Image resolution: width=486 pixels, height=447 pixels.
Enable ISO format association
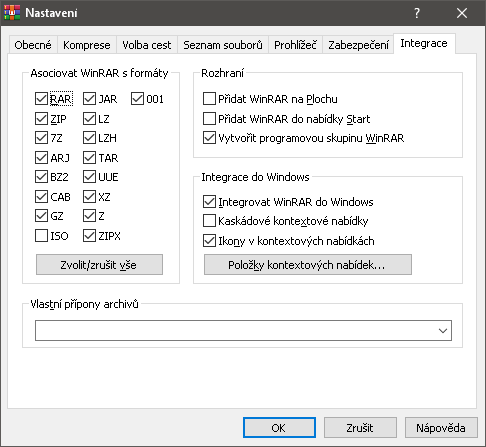click(x=41, y=236)
